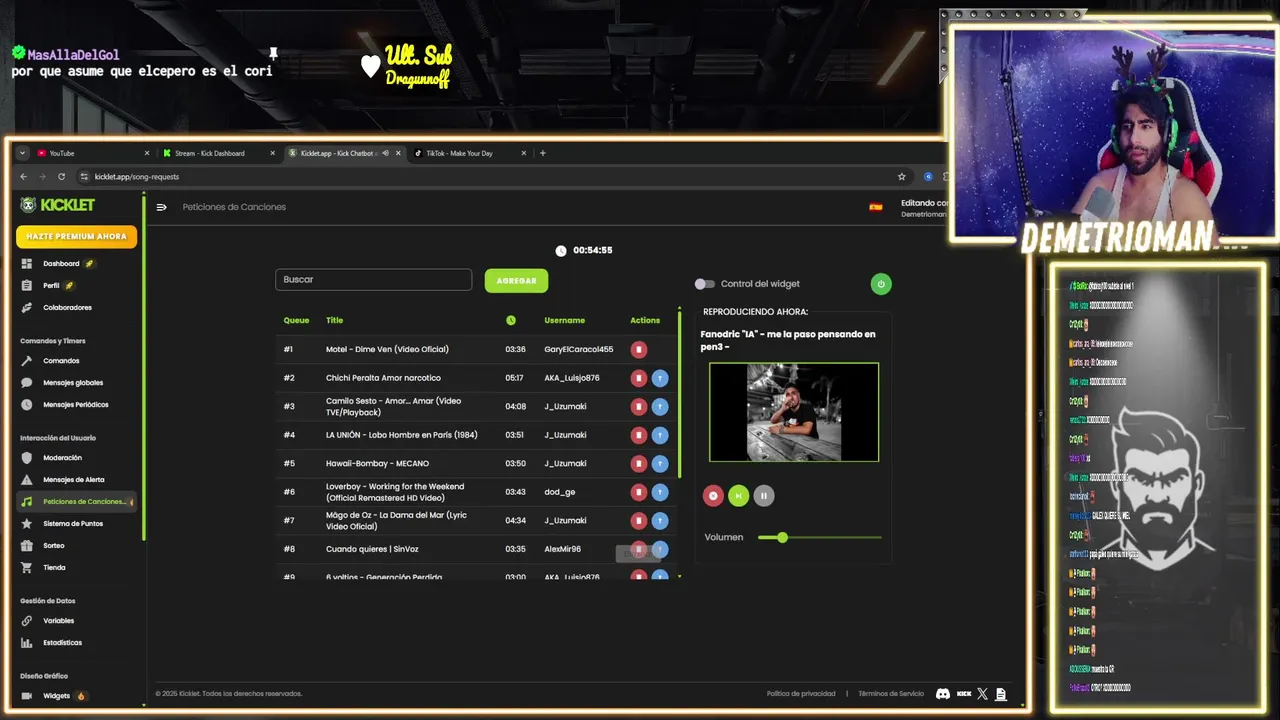This screenshot has height=720, width=1280.
Task: Select the Cuando quieres | SinVoz row
Action: click(x=477, y=550)
